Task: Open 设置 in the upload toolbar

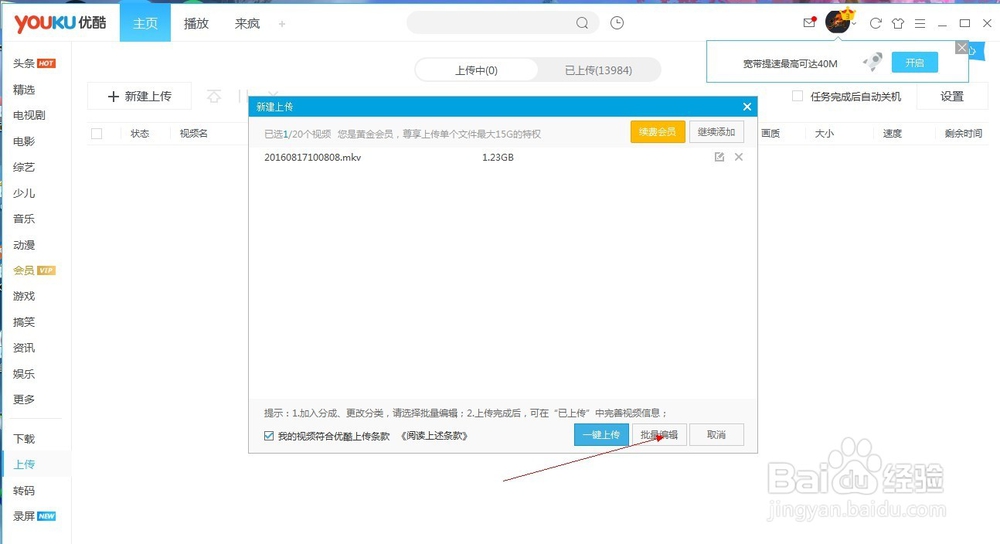Action: coord(952,96)
